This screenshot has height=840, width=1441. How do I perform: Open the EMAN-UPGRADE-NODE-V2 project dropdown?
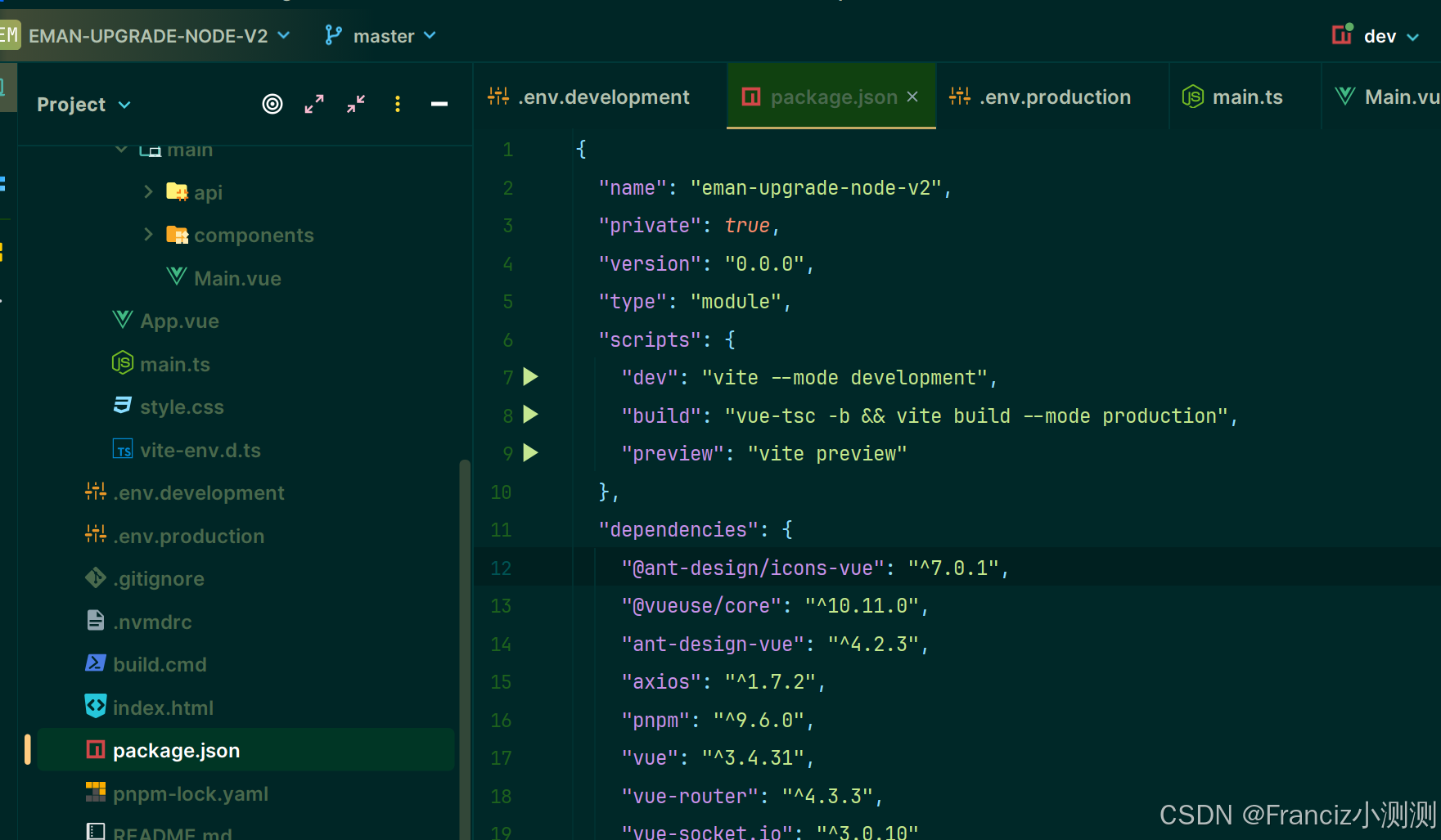tap(159, 36)
